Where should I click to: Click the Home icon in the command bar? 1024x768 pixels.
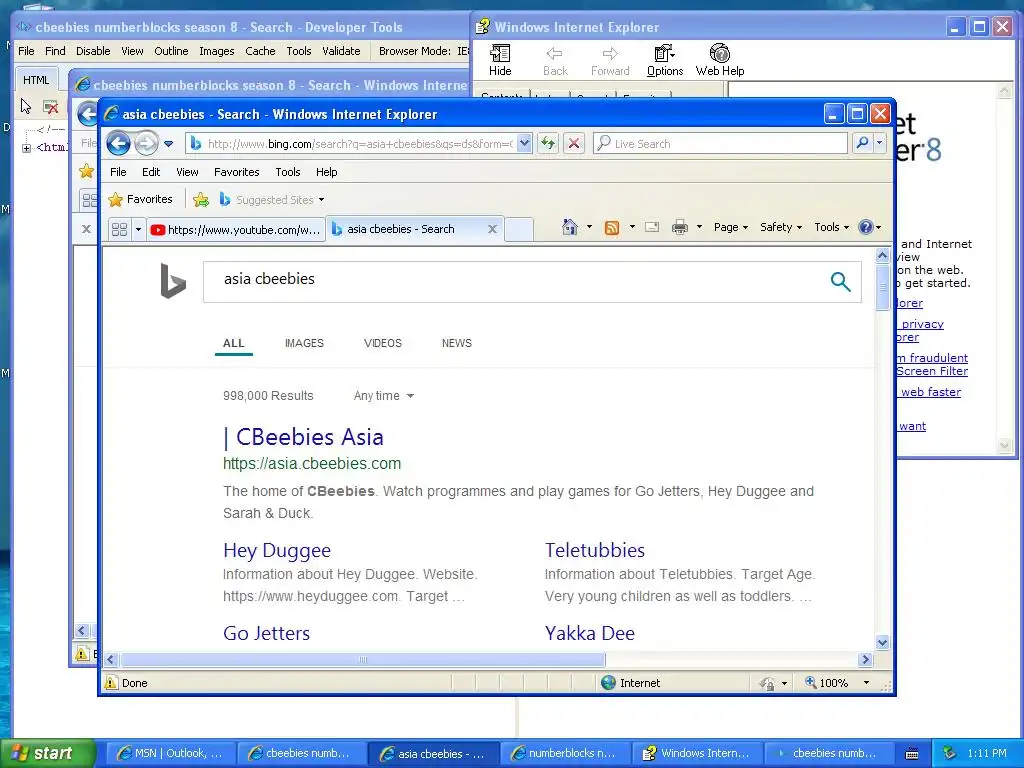pyautogui.click(x=569, y=227)
